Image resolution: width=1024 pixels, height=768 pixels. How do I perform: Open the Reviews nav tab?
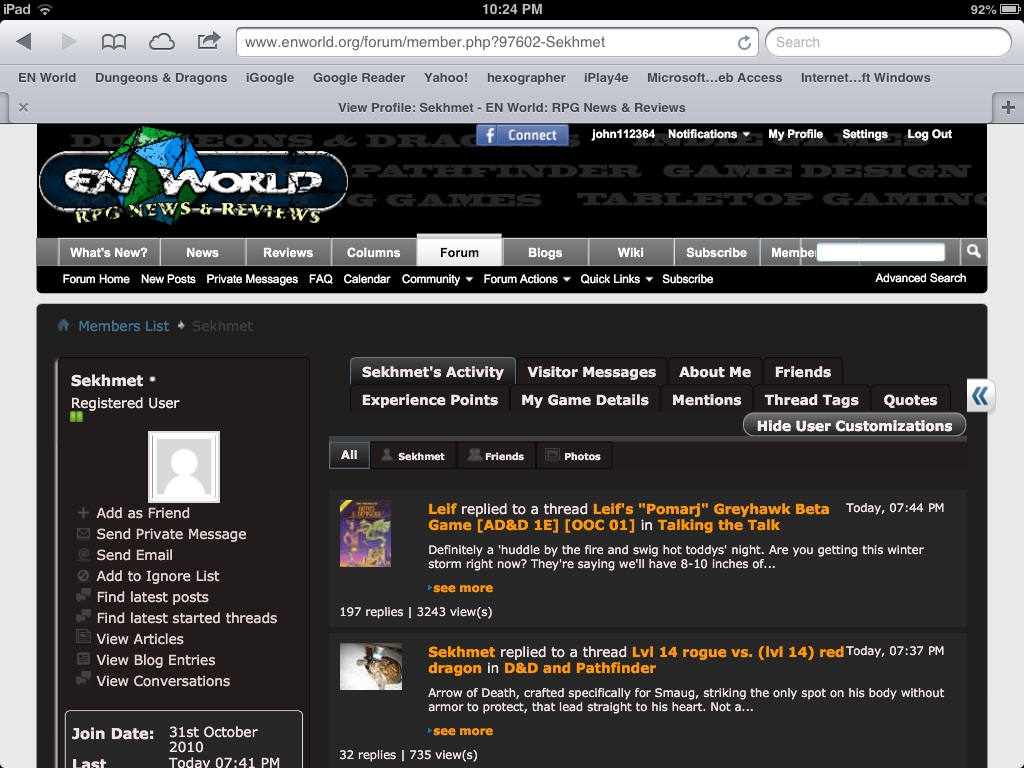tap(288, 253)
